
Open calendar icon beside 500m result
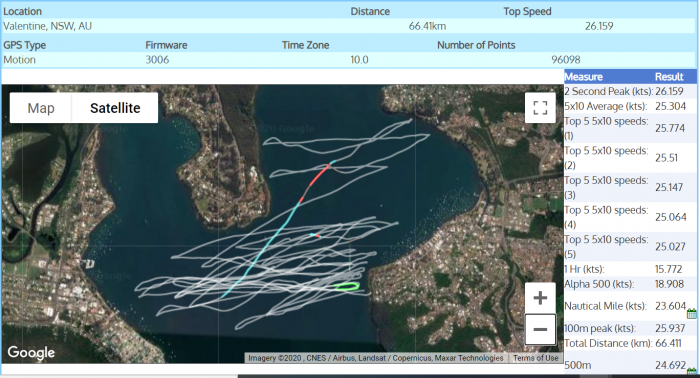coord(692,370)
